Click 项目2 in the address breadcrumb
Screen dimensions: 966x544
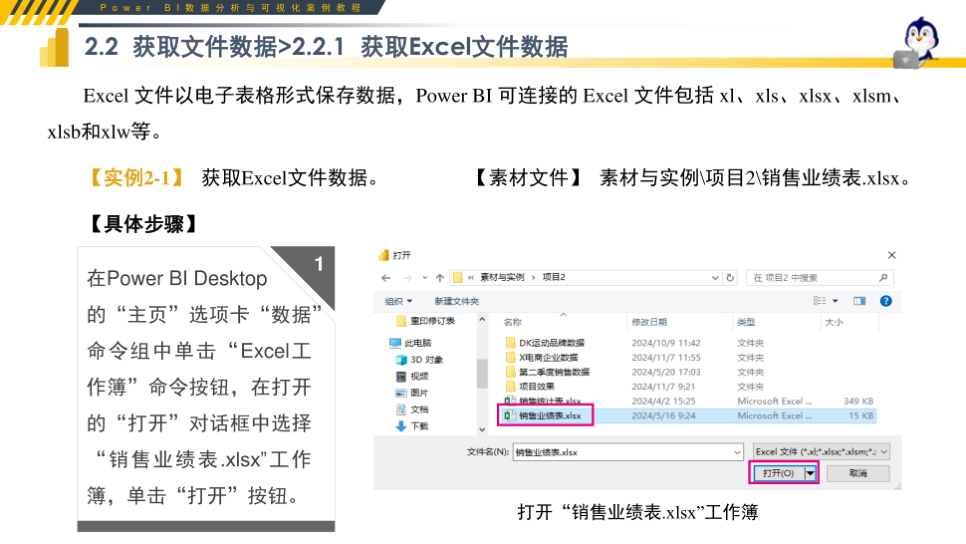coord(554,278)
